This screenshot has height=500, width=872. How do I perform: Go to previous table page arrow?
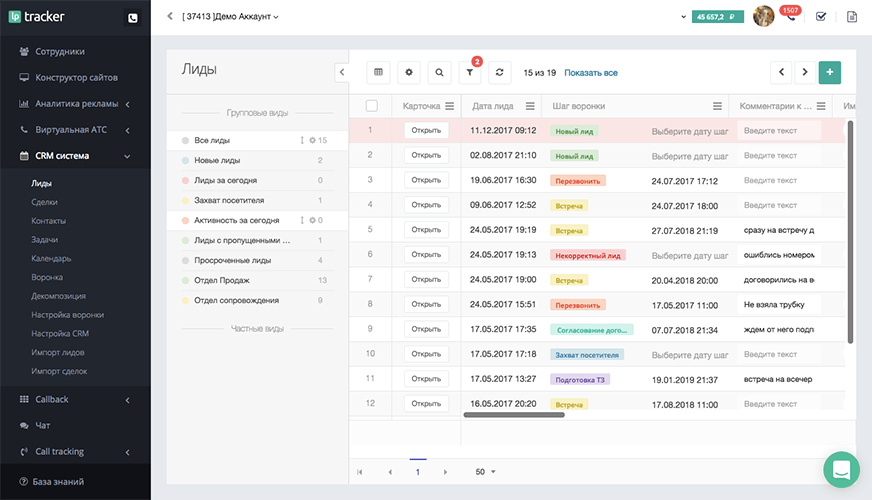point(390,472)
